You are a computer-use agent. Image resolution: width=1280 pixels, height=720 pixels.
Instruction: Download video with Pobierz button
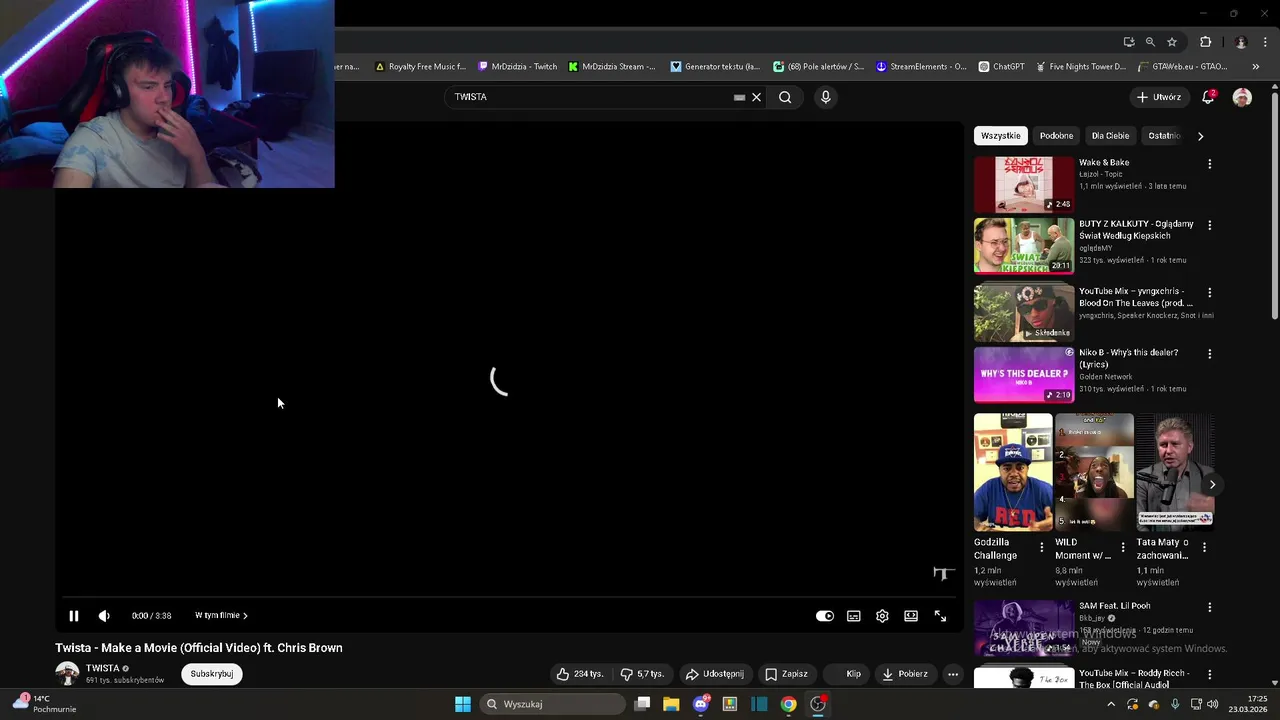(x=905, y=674)
